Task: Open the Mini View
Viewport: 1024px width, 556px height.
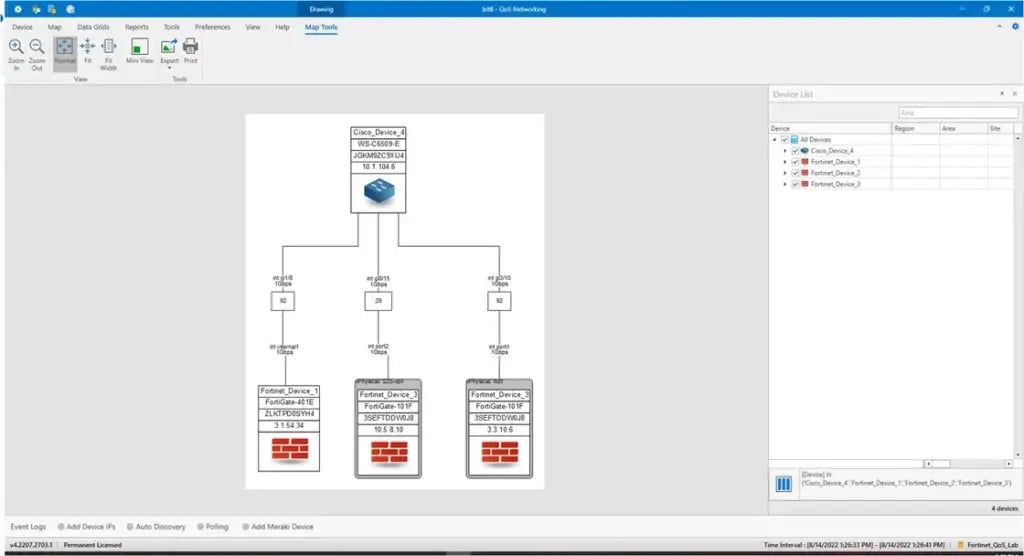Action: [x=139, y=47]
